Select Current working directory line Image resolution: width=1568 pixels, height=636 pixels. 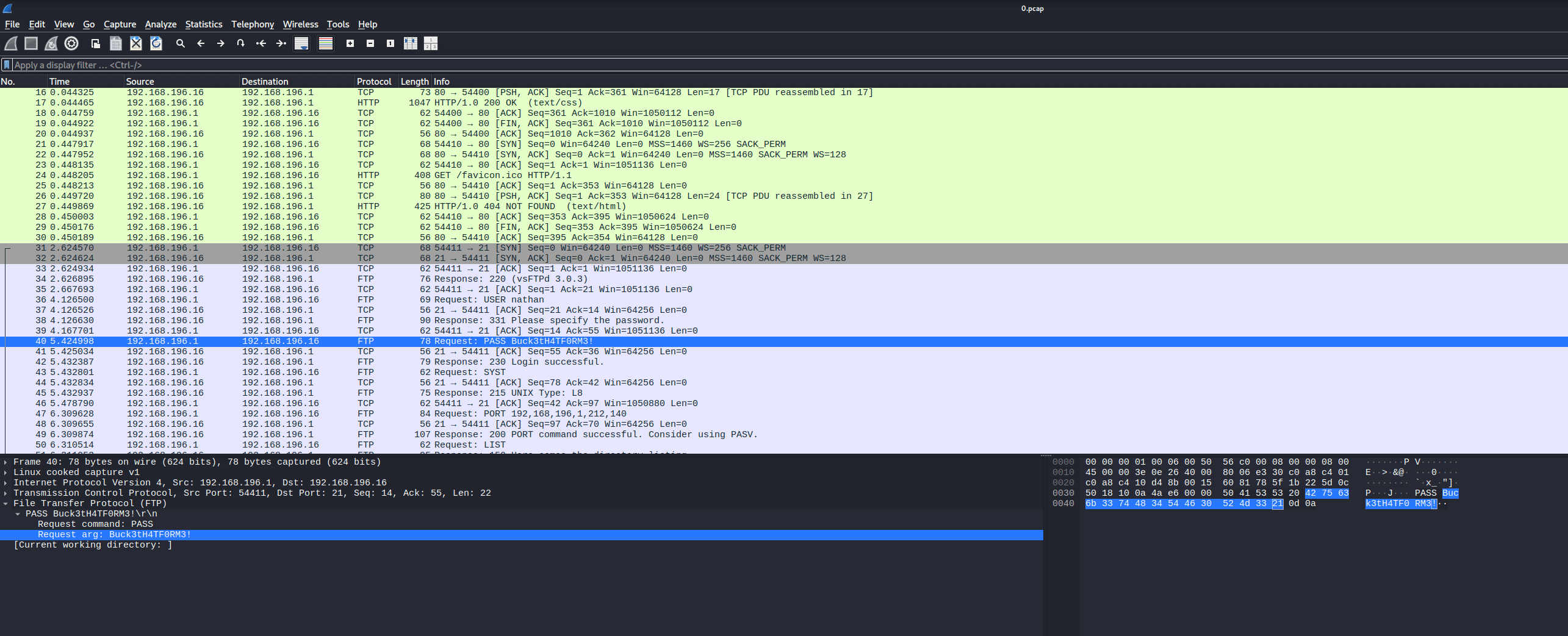pos(522,545)
